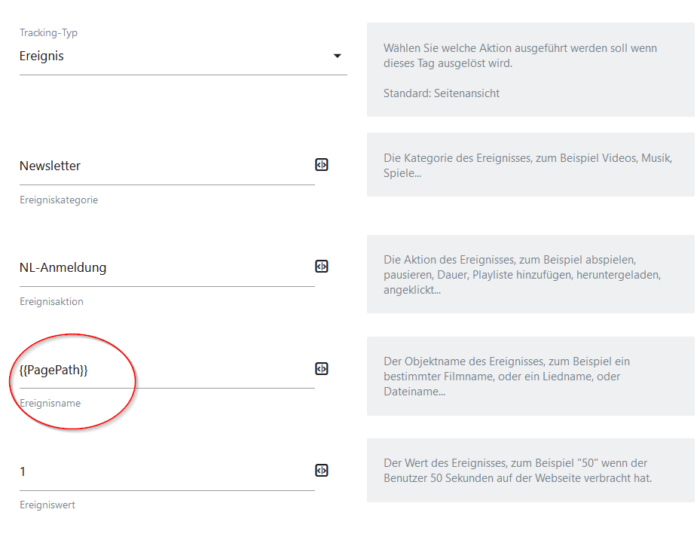Open the Tracking-Typ dropdown showing Ereignis
The width and height of the screenshot is (700, 555).
click(x=183, y=56)
